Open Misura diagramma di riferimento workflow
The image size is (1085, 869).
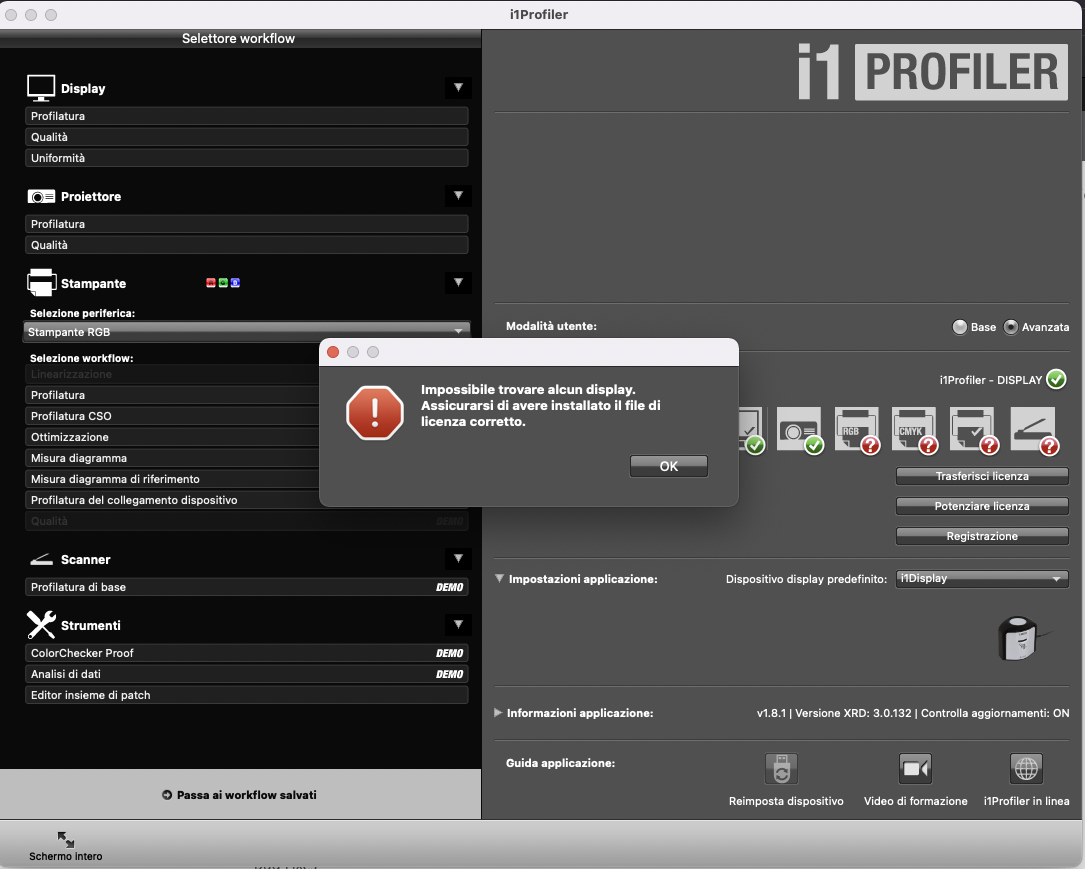172,479
